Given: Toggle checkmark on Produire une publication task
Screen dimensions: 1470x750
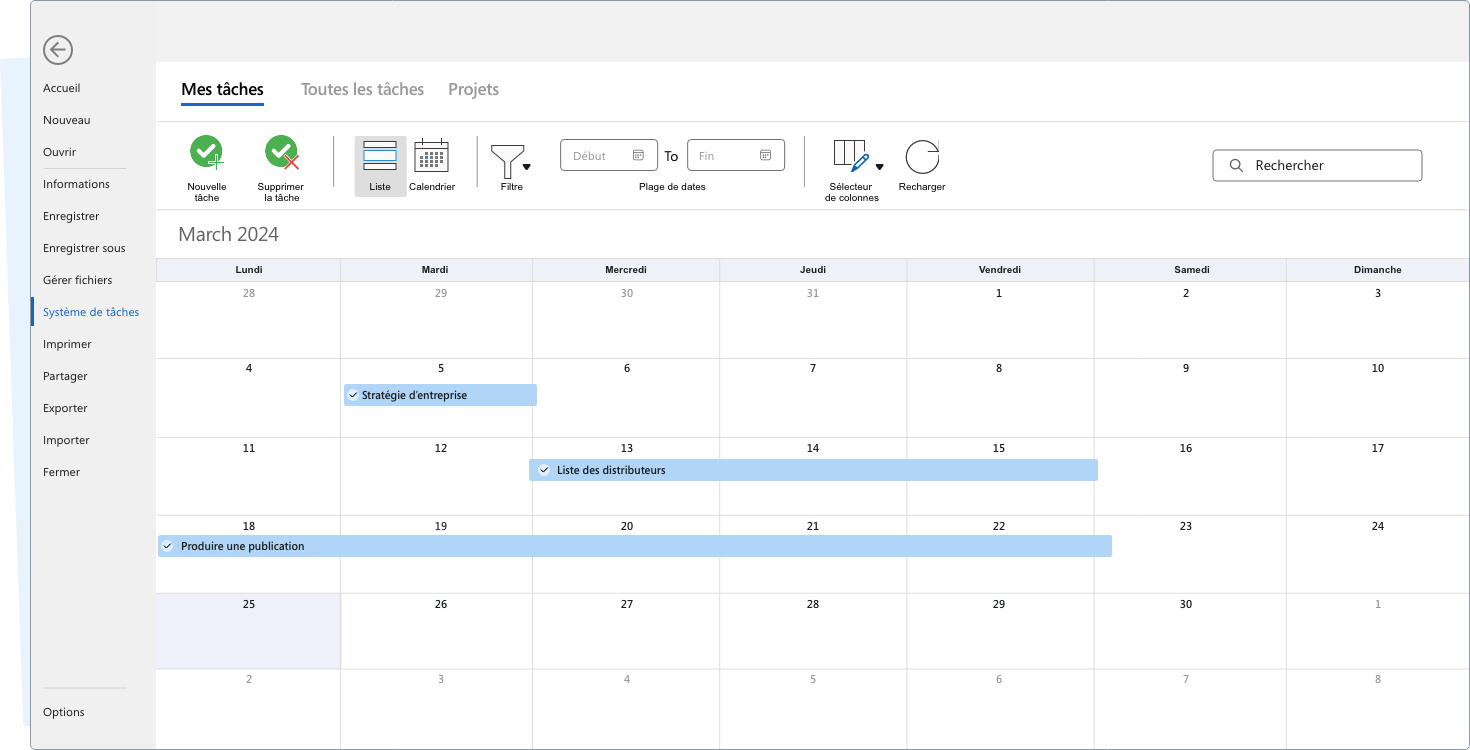Looking at the screenshot, I should coord(167,546).
